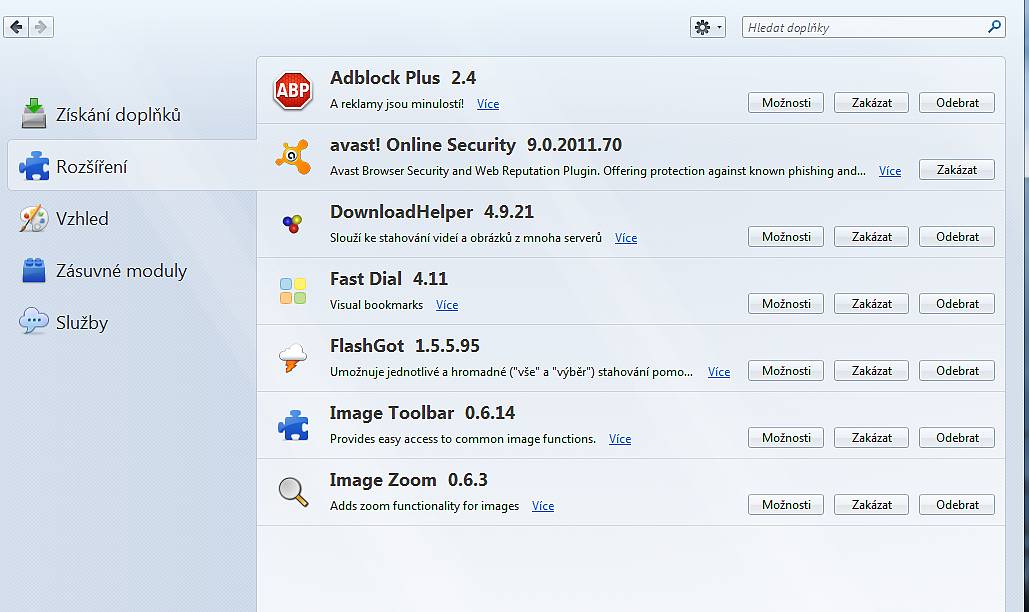Disable Adblock Plus with 'Zakázat'

pyautogui.click(x=872, y=102)
